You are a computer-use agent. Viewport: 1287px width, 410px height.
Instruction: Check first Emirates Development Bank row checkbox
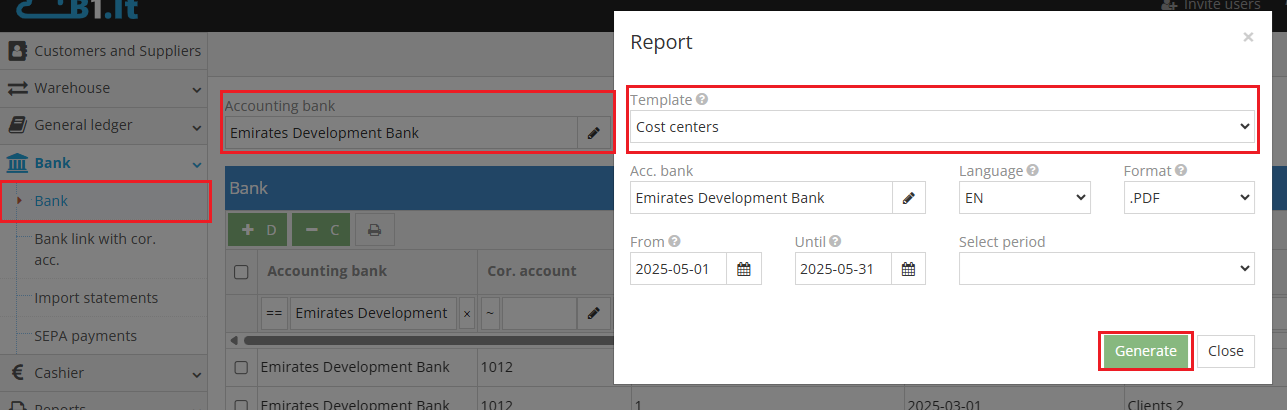point(241,367)
